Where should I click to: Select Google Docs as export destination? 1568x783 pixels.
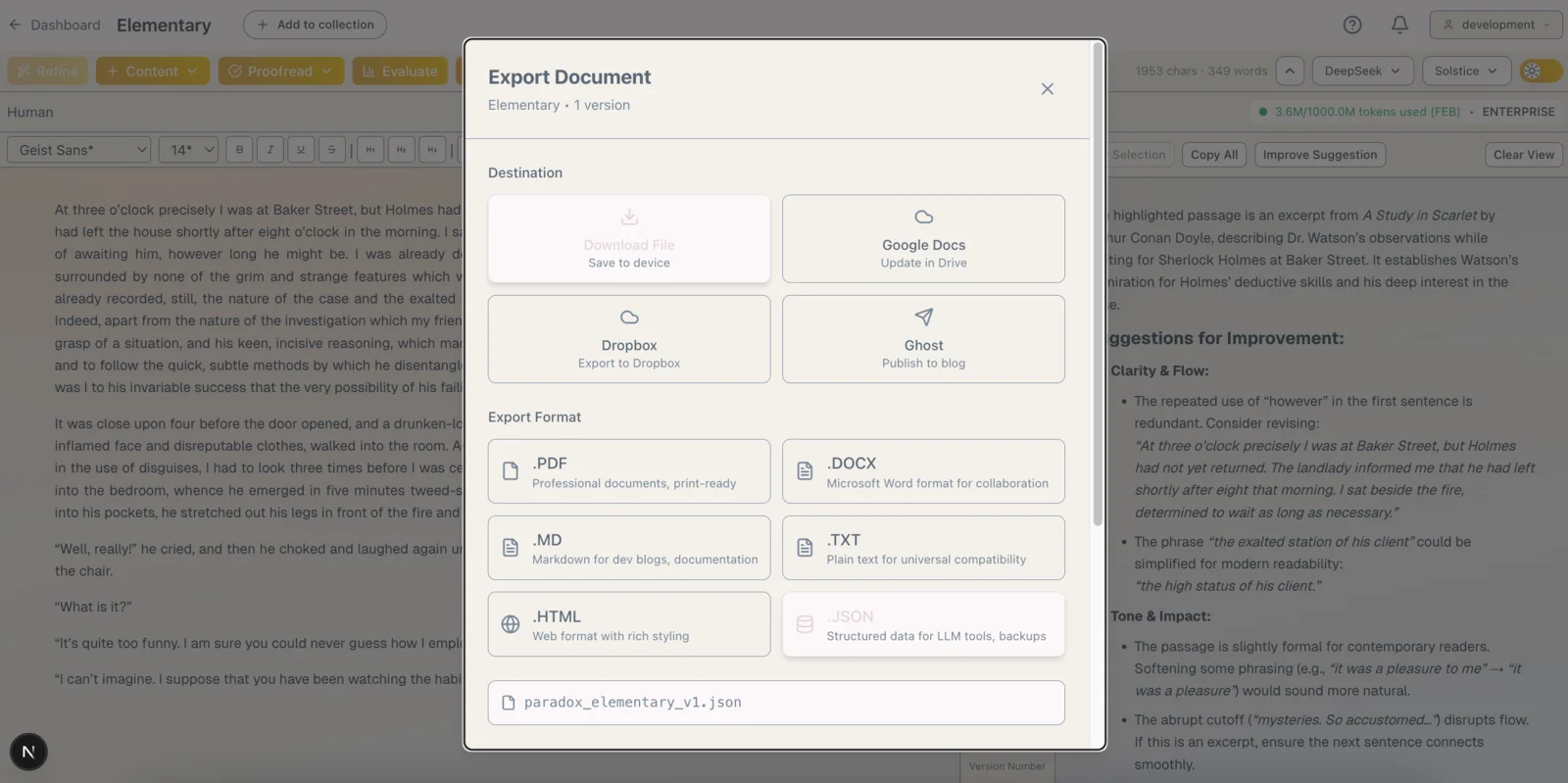tap(923, 239)
